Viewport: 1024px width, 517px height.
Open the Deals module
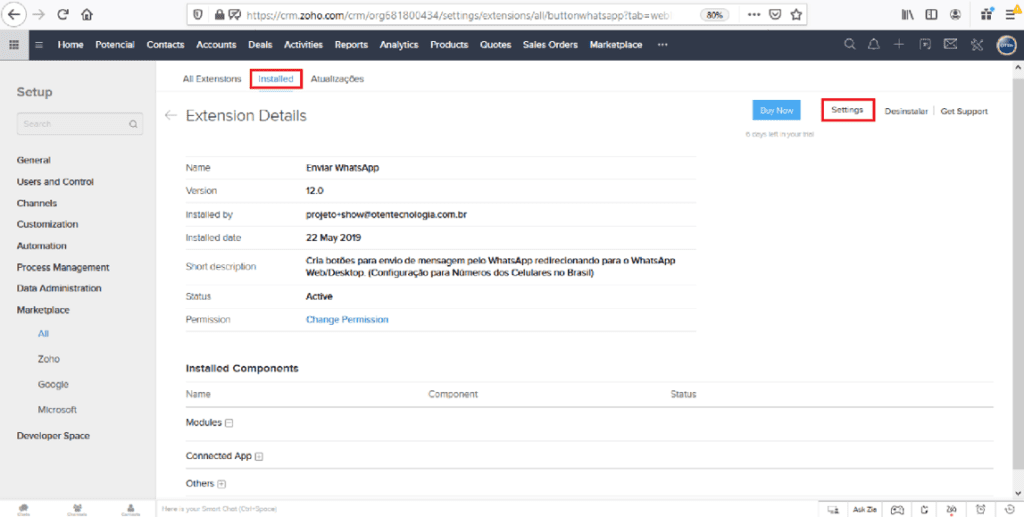(260, 45)
